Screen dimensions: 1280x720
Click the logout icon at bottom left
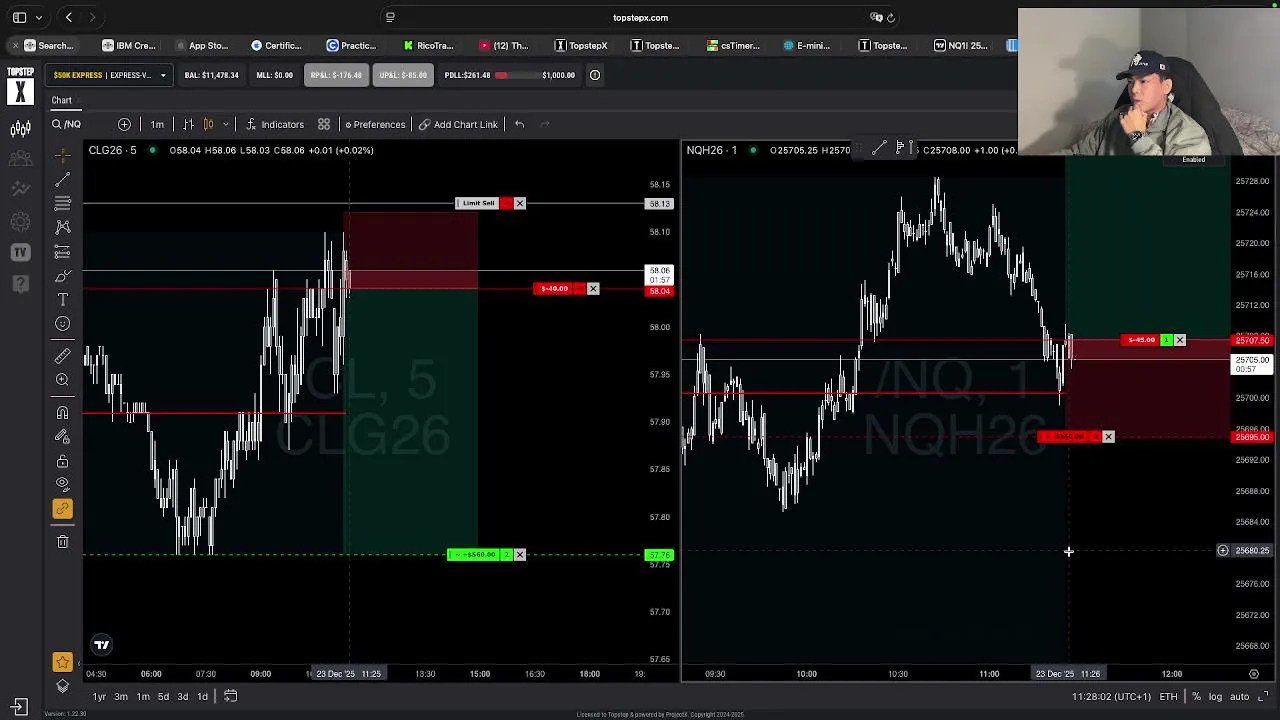[x=18, y=706]
